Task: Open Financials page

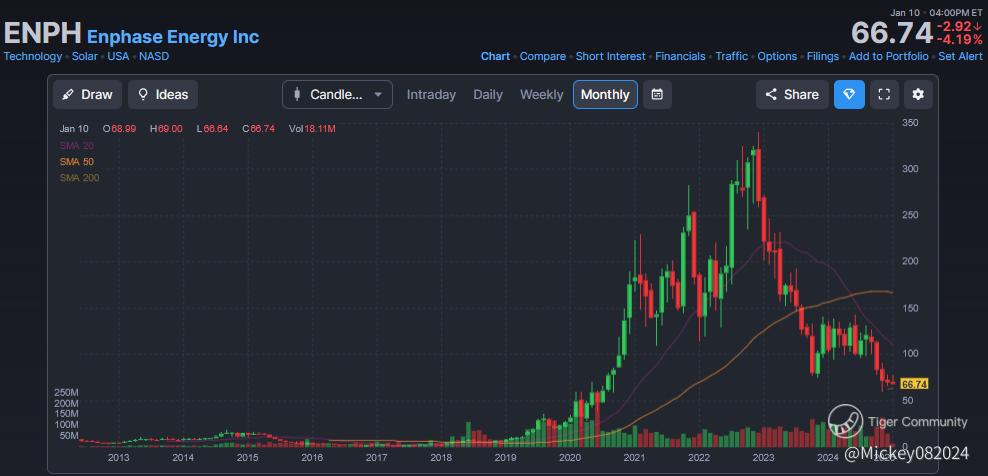Action: coord(681,56)
